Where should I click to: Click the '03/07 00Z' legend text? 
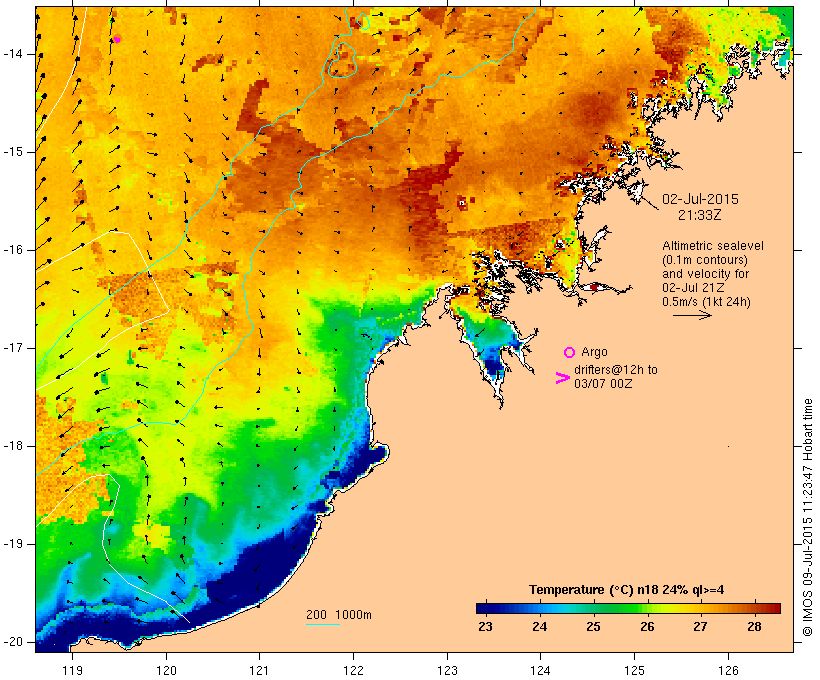[x=603, y=383]
